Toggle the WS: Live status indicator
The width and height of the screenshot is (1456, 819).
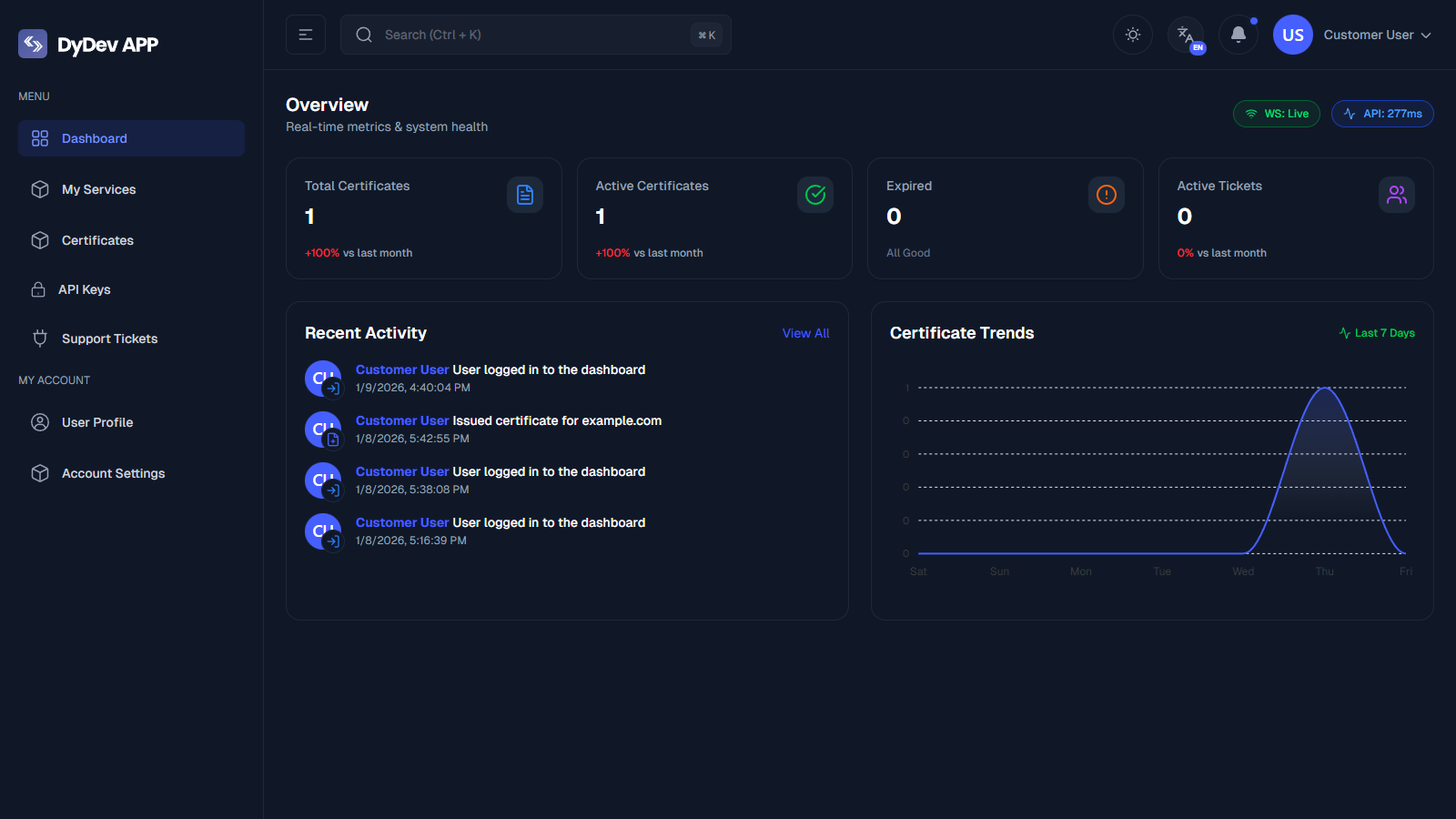tap(1276, 113)
